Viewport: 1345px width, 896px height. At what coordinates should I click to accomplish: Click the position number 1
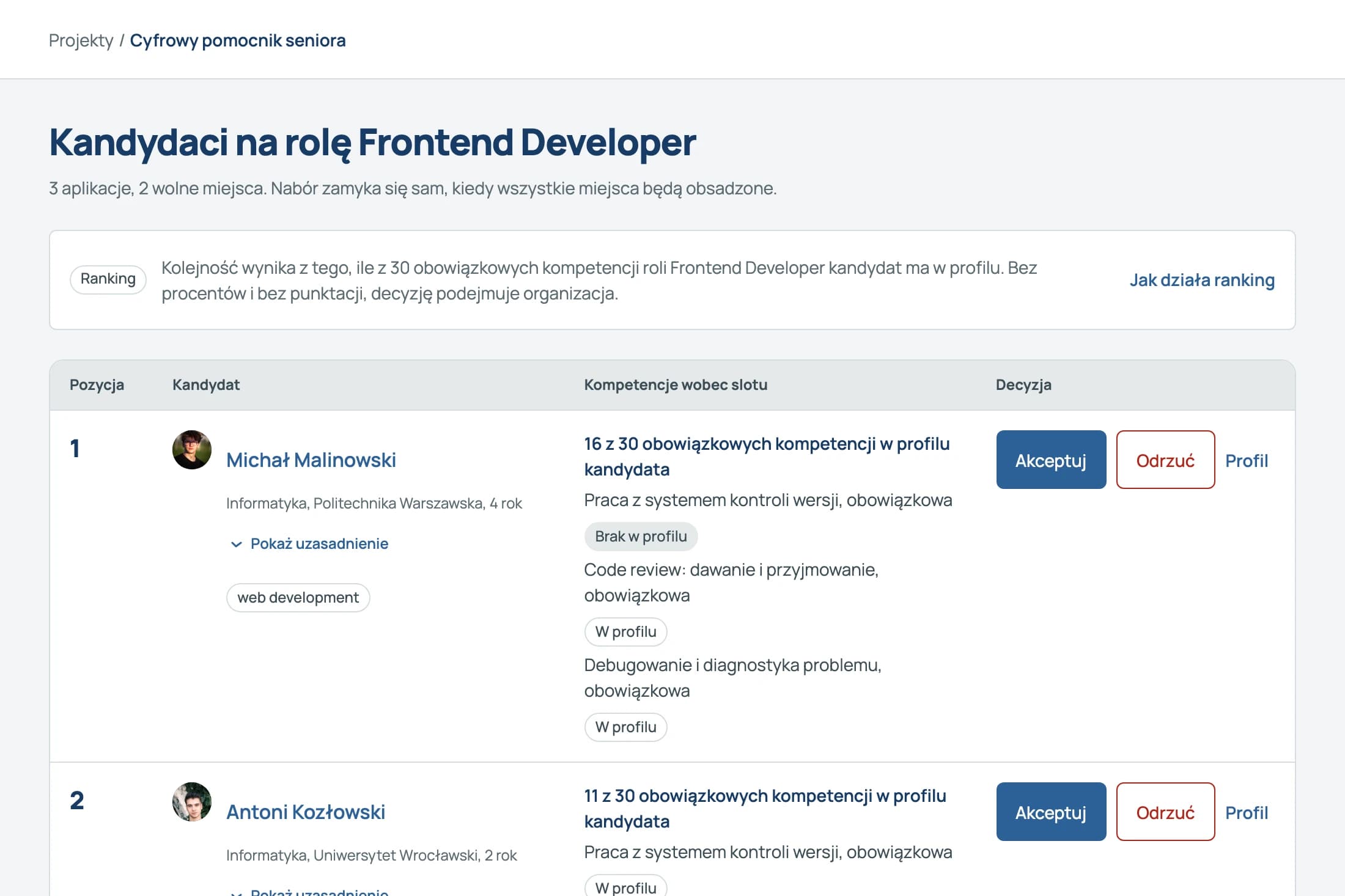pos(75,449)
